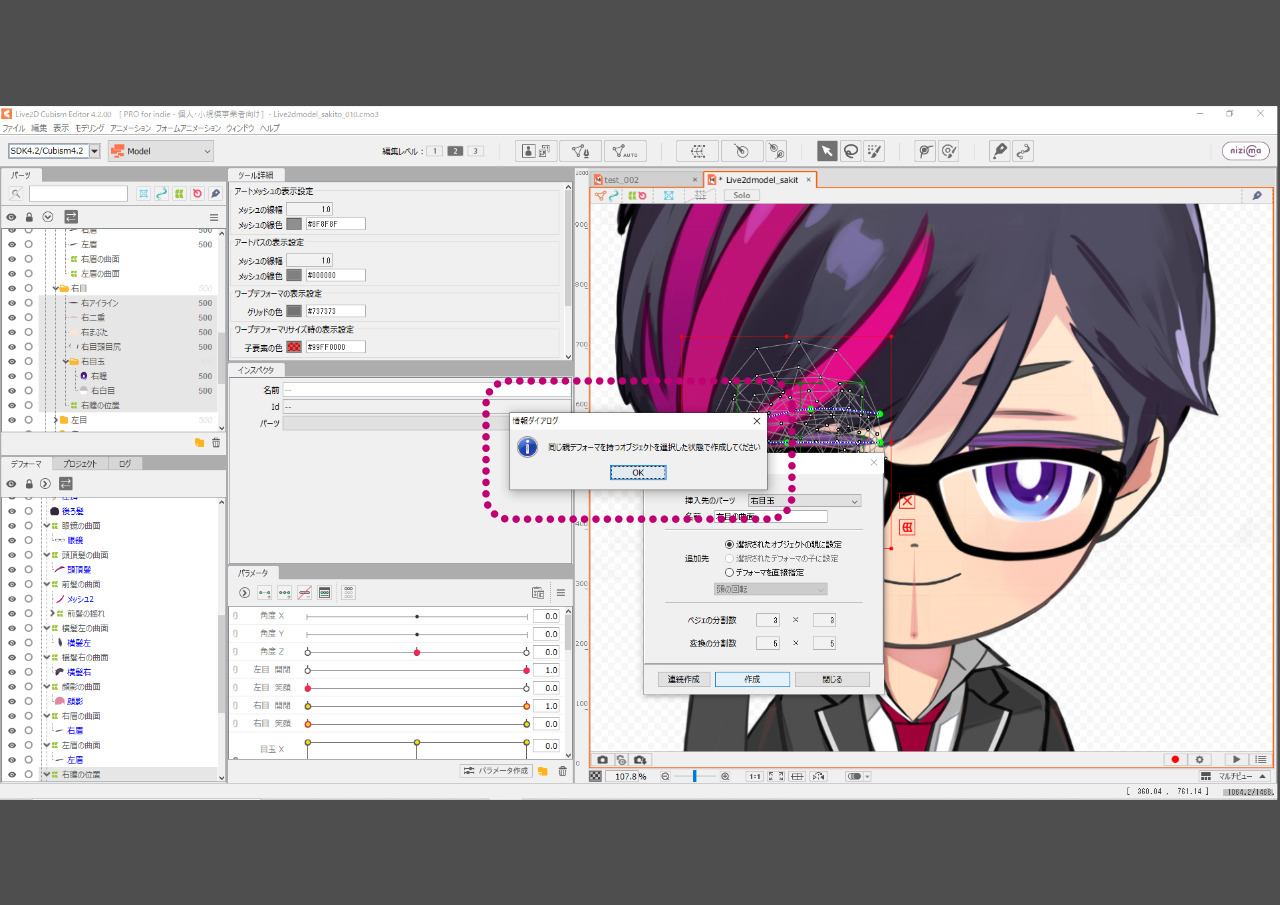Screen dimensions: 1280x905
Task: Click new folder icon in Parts panel
Action: point(199,442)
